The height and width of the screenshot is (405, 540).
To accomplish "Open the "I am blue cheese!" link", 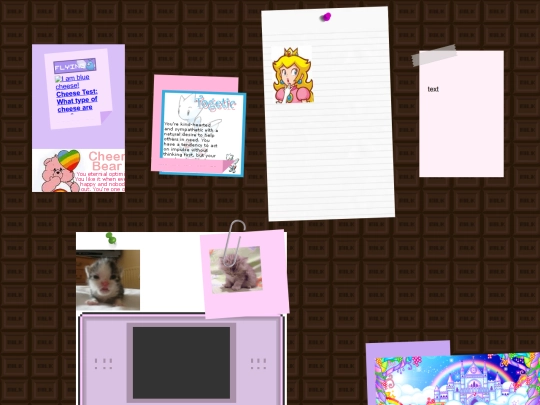I will (x=72, y=82).
